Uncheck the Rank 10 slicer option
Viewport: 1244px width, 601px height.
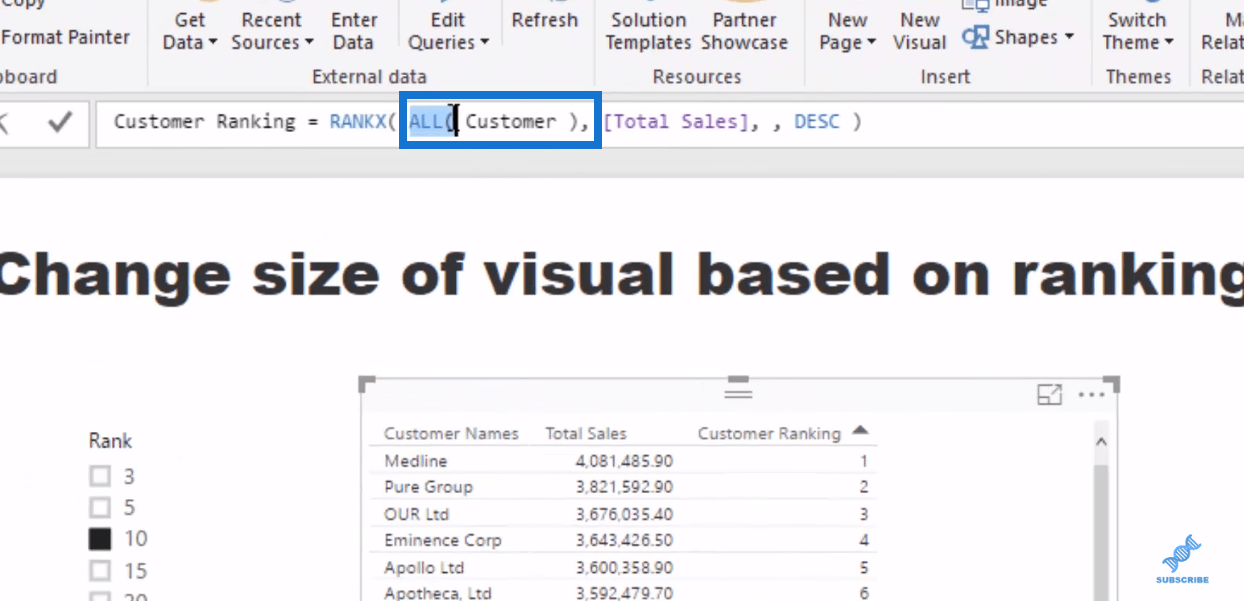(100, 539)
